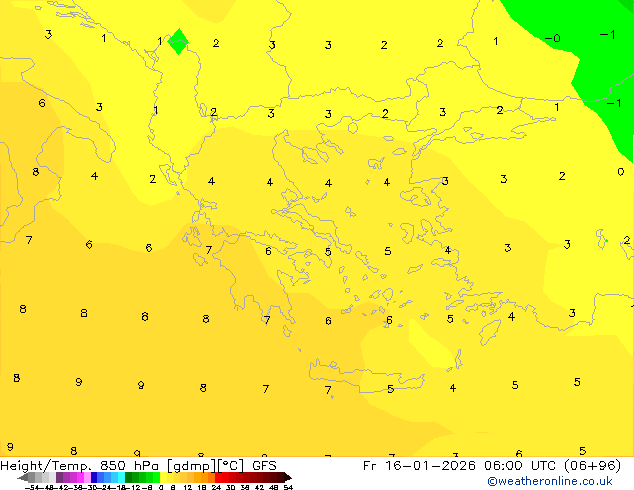Click the dark blue legend segment above -30
This screenshot has width=634, height=490.
(94, 478)
